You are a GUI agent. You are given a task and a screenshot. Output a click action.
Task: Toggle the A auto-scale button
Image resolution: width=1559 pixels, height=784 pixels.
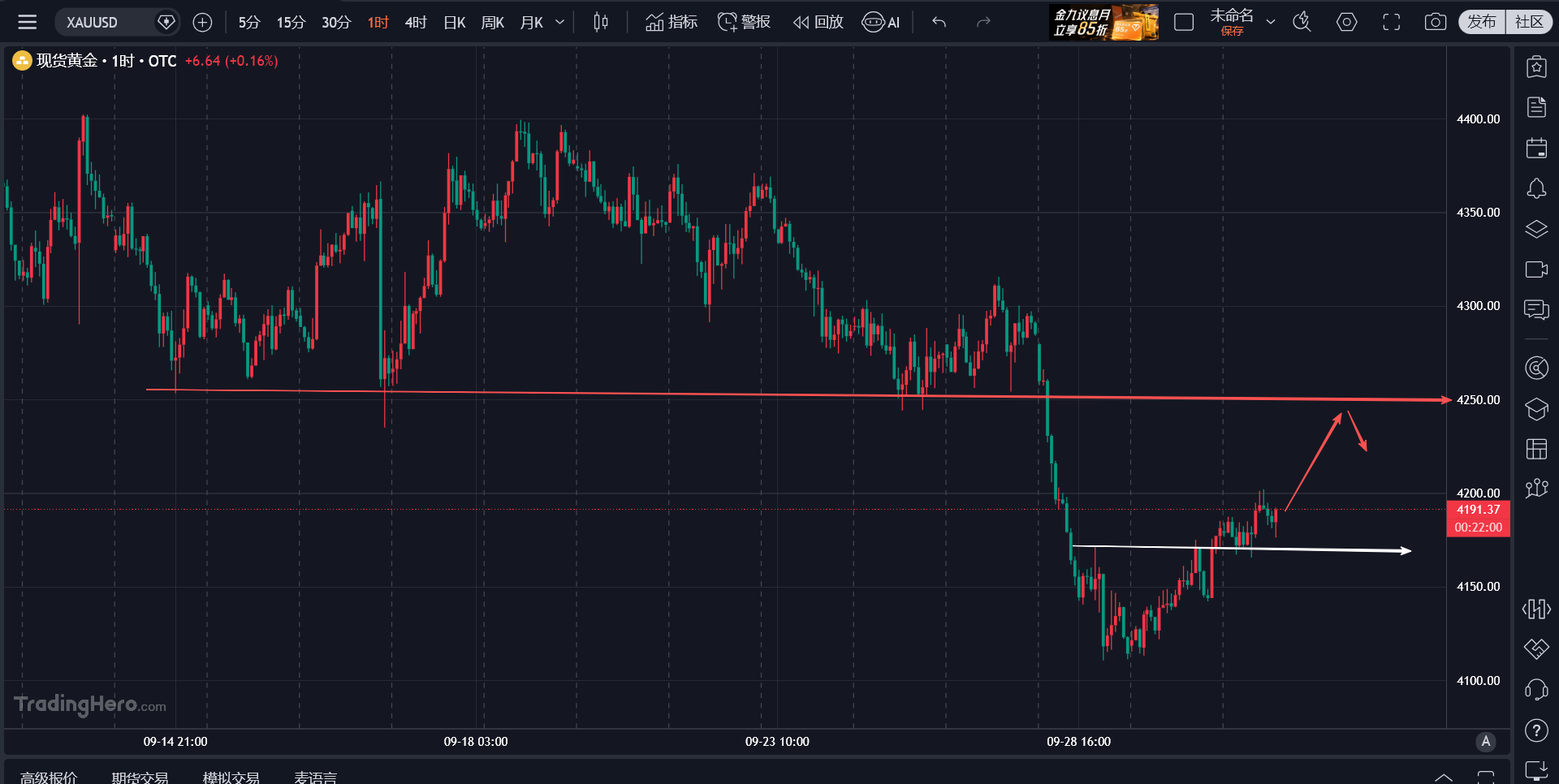(1486, 741)
